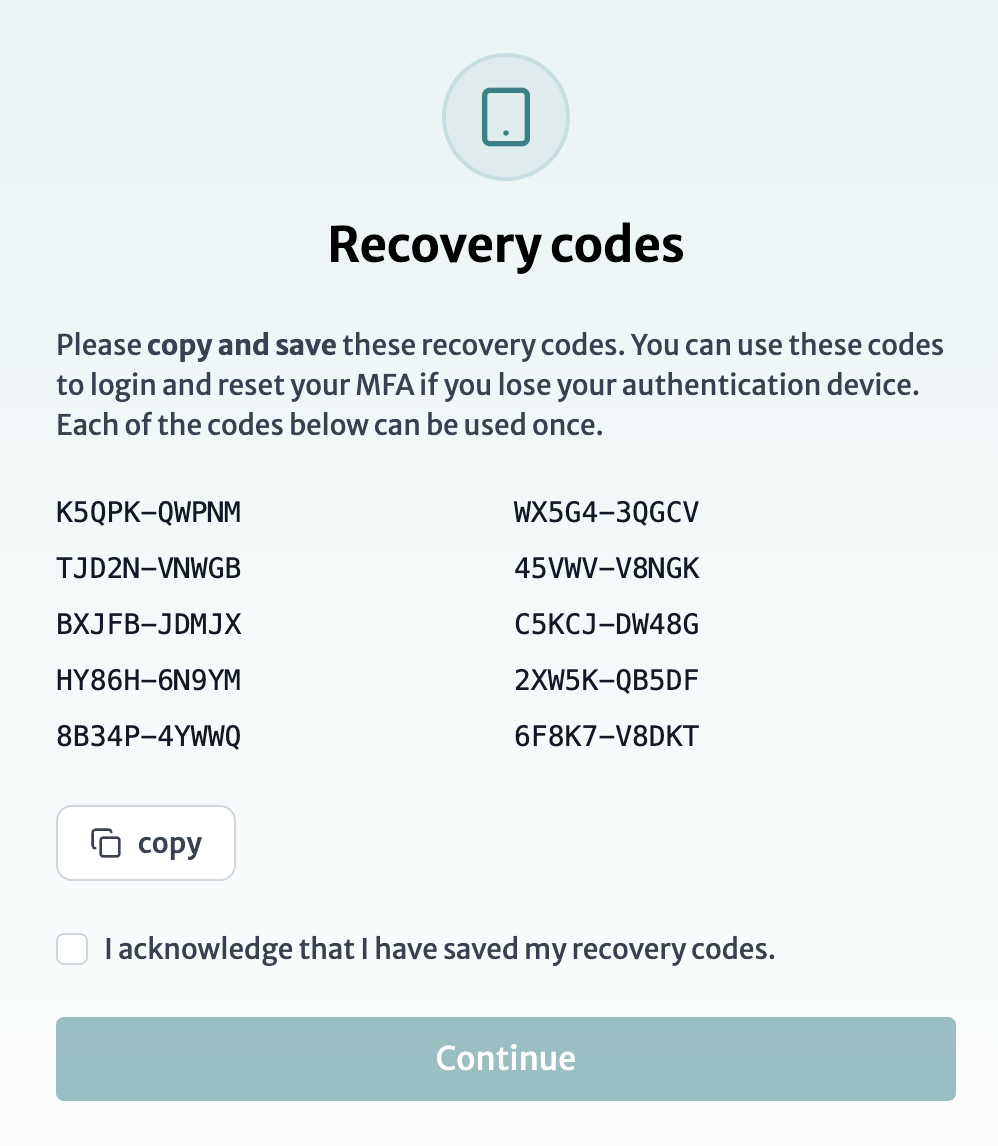Select recovery code HY86H-6N9YM

point(148,680)
